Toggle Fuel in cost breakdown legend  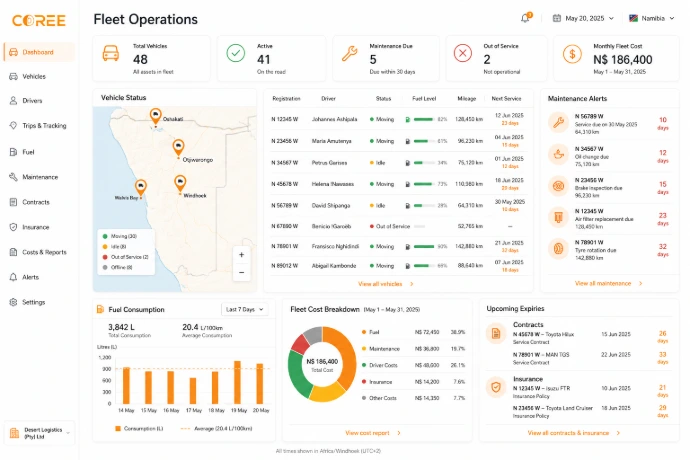371,332
